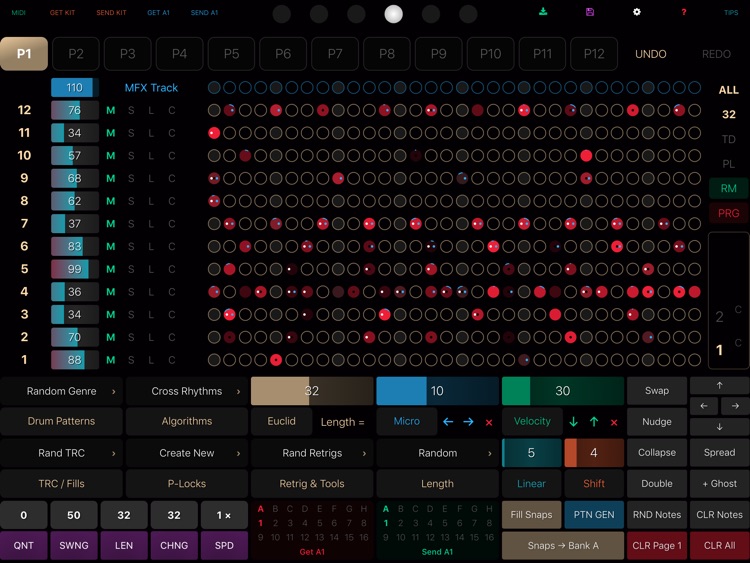Toggle solo S on track 4
750x563 pixels.
[x=131, y=292]
